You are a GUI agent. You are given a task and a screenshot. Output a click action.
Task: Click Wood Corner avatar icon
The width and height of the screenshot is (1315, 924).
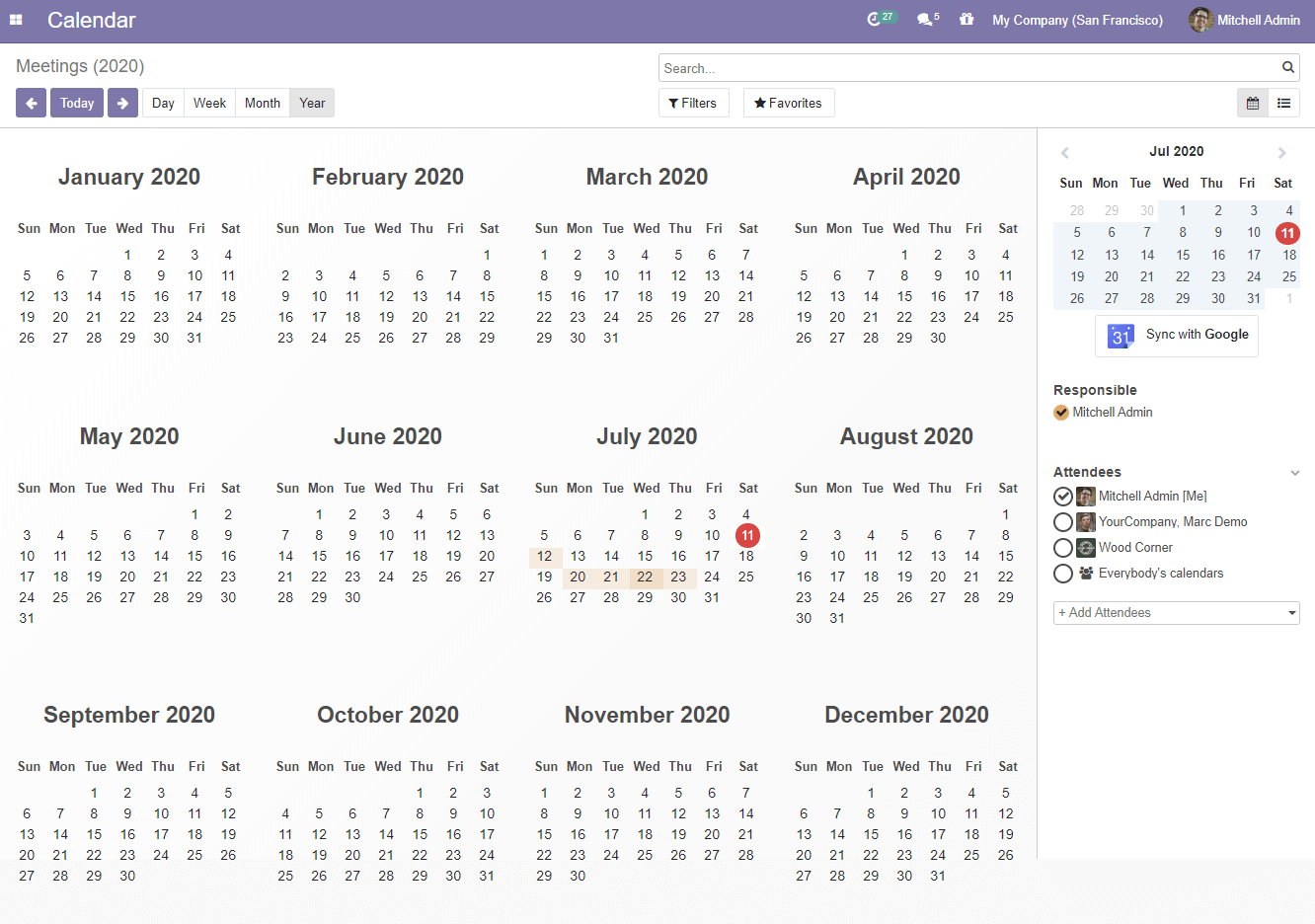[x=1086, y=547]
